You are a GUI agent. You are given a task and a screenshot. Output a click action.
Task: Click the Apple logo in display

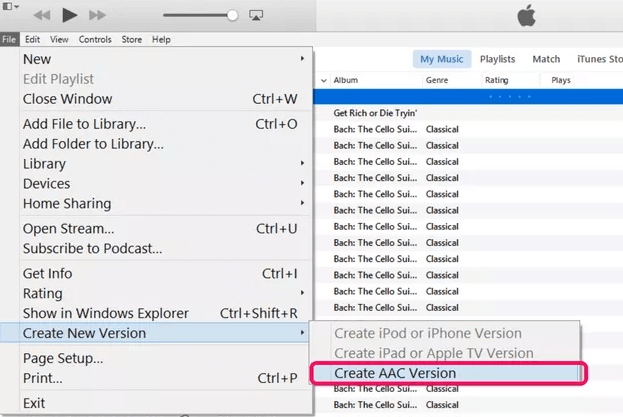pos(526,16)
